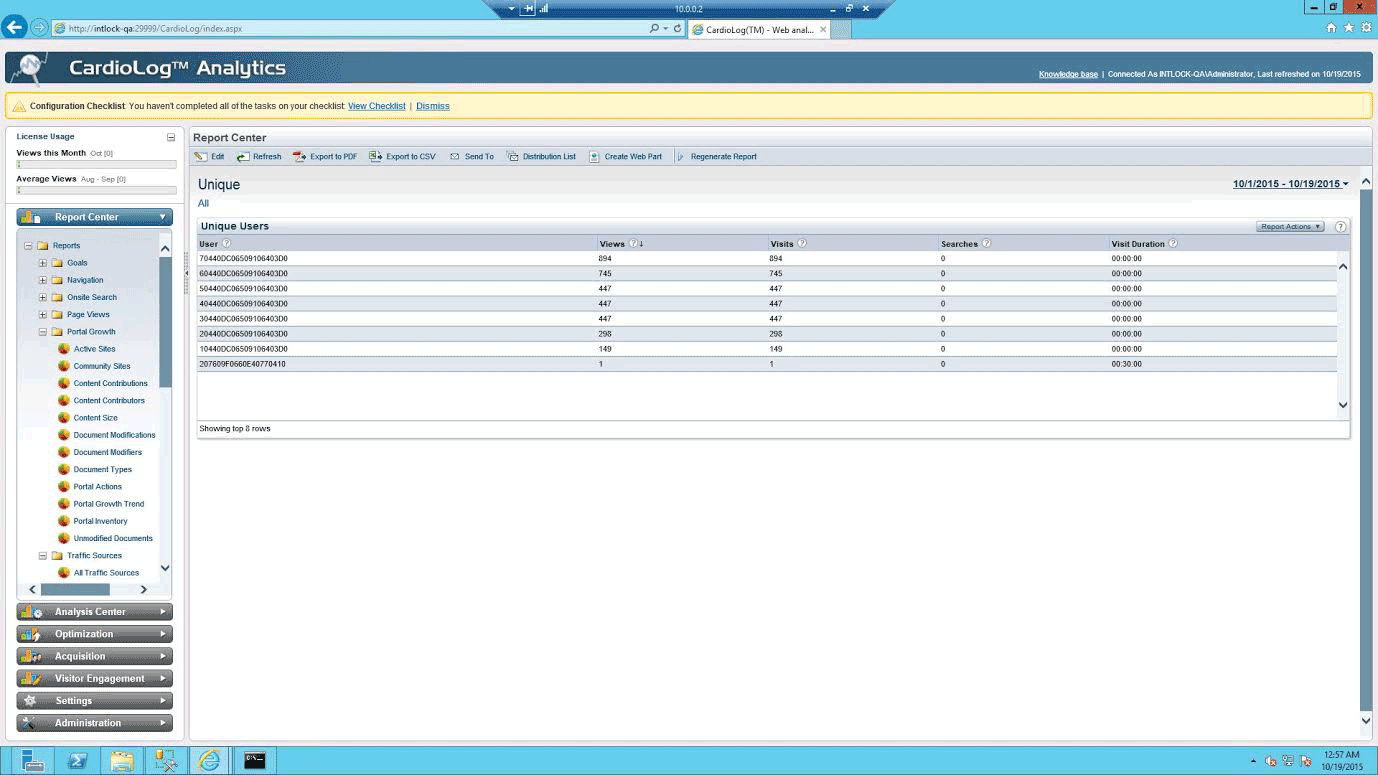Click the Content Size report pie icon
This screenshot has width=1378, height=775.
(64, 418)
